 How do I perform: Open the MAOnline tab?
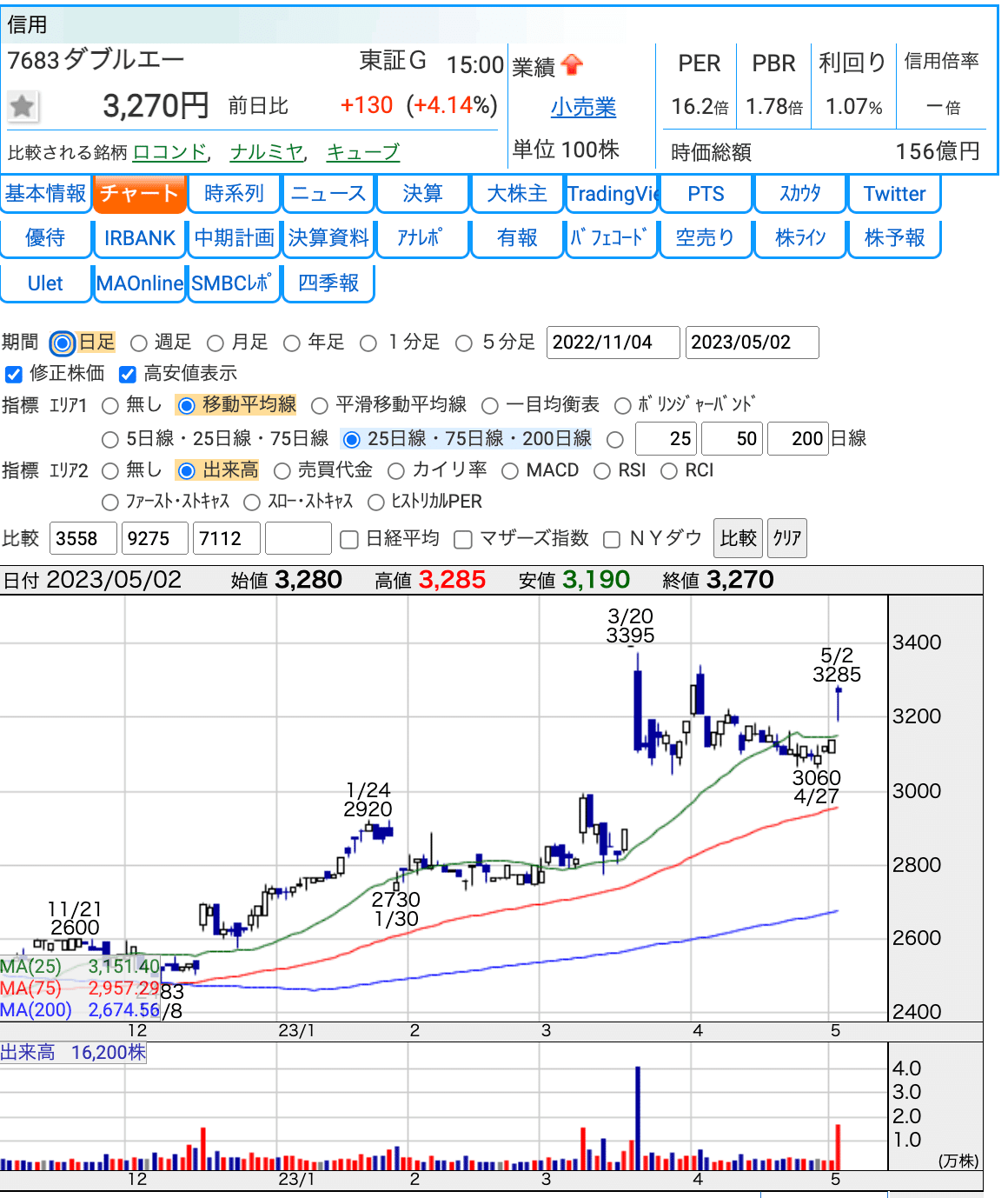[x=140, y=283]
